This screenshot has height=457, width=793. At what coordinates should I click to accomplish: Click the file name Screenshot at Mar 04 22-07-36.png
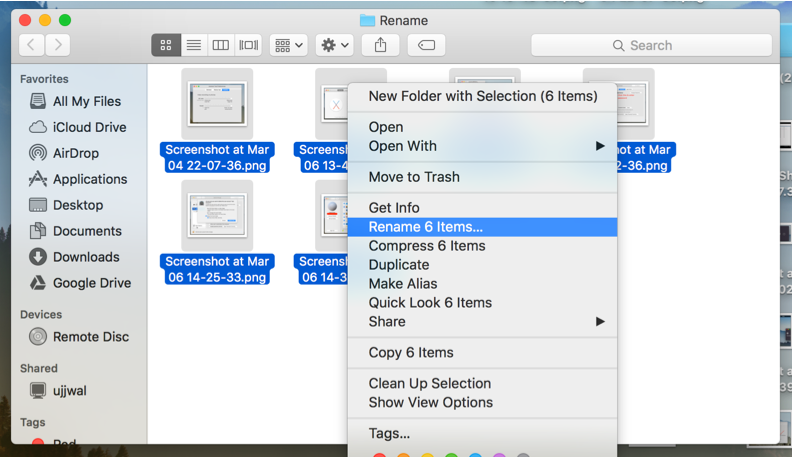point(217,158)
